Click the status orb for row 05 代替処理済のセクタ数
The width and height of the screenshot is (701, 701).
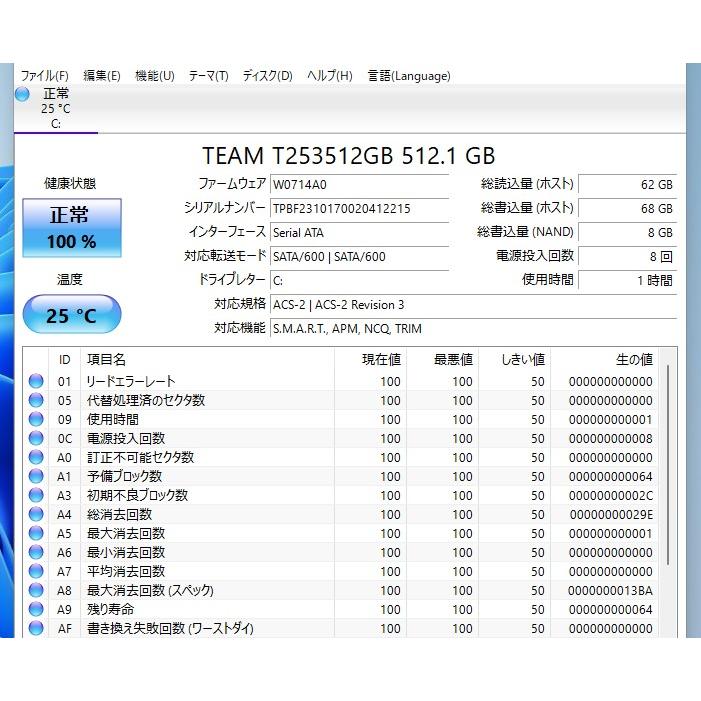click(x=36, y=400)
